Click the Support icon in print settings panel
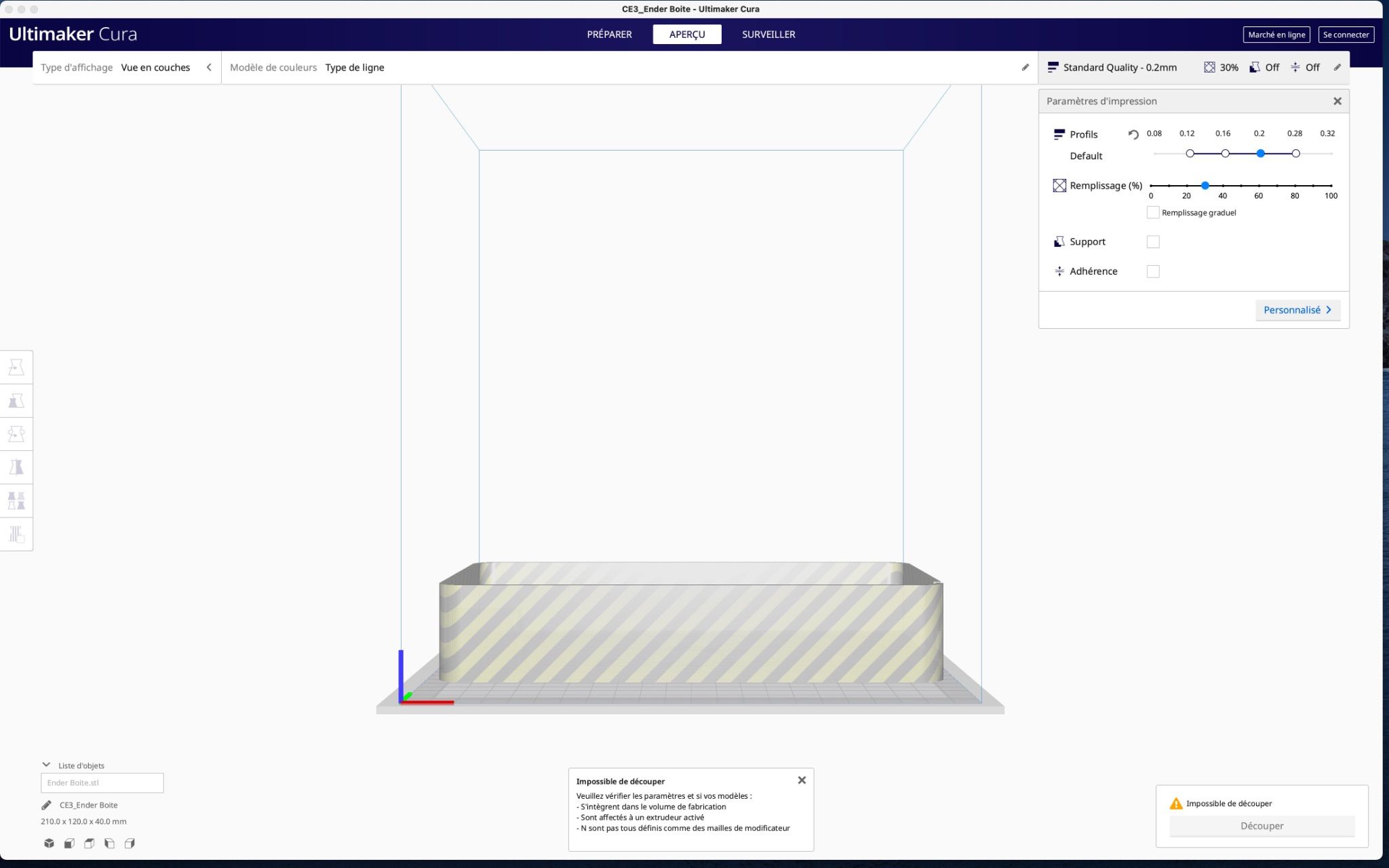This screenshot has width=1389, height=868. 1059,241
